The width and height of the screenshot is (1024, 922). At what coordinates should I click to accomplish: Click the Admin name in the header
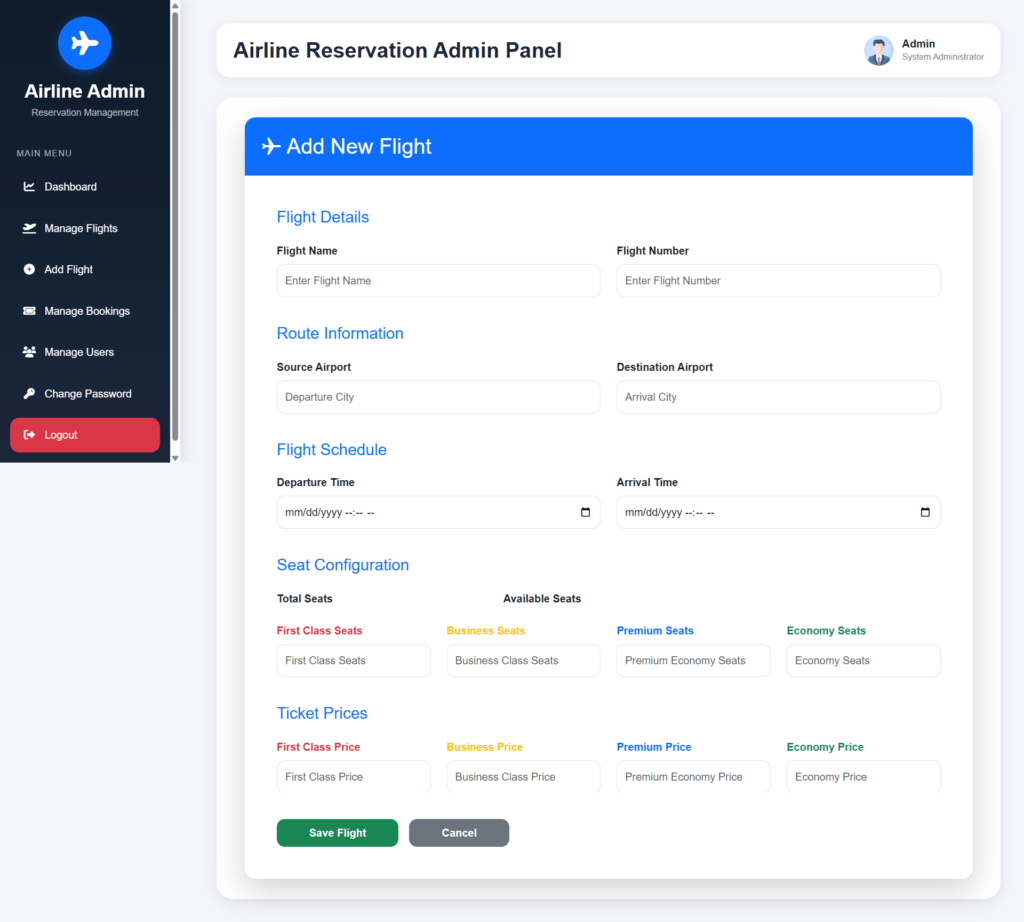click(918, 44)
